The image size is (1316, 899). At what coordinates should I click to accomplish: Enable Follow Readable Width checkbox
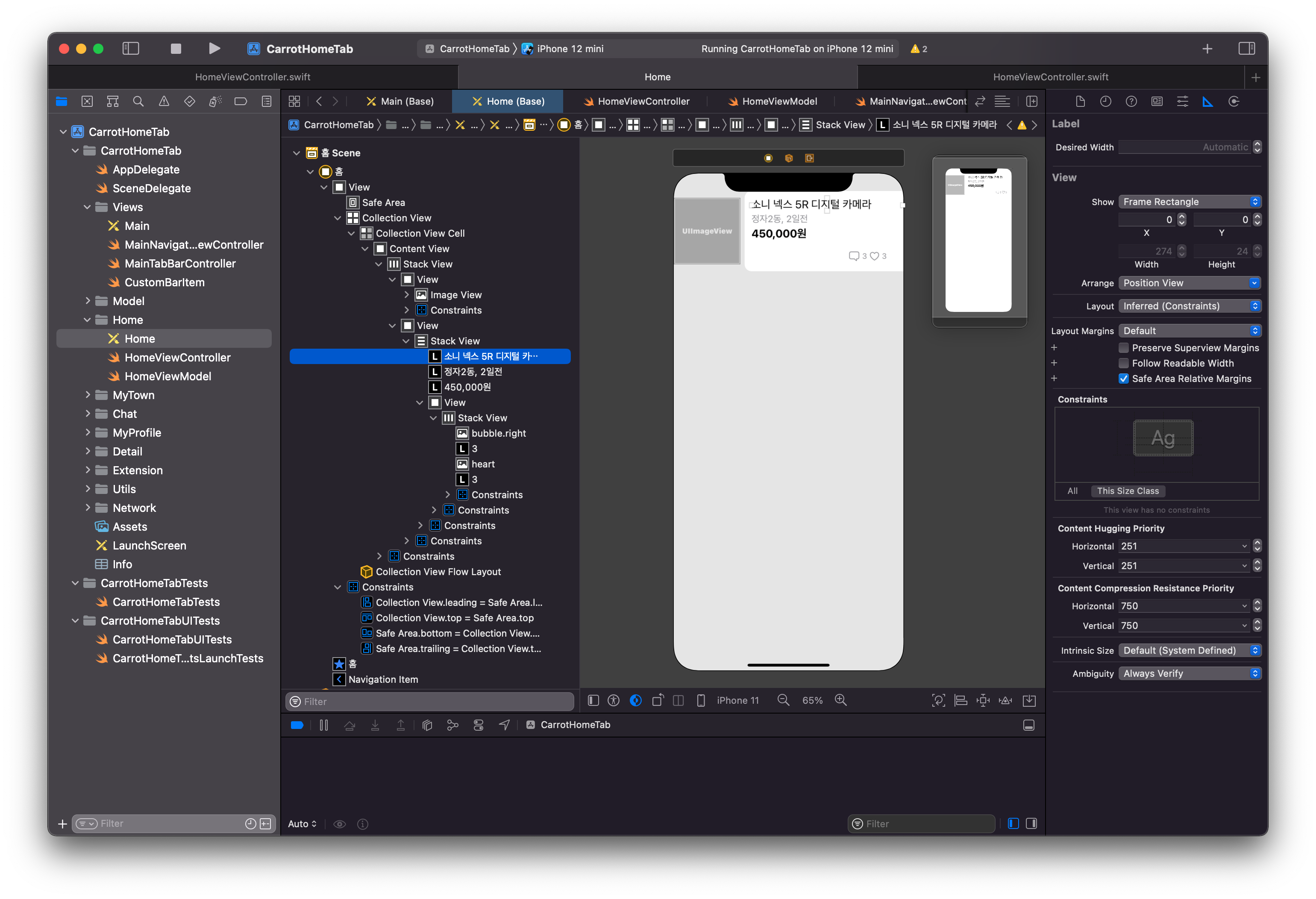tap(1124, 363)
